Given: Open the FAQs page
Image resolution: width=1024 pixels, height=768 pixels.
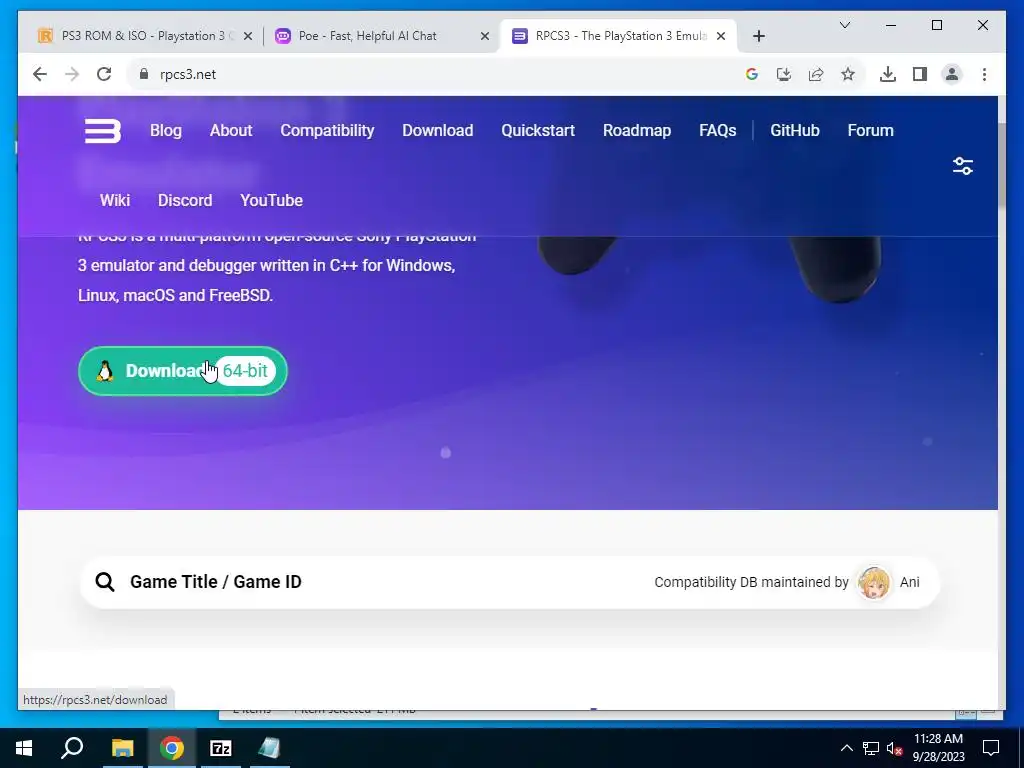Looking at the screenshot, I should 718,131.
